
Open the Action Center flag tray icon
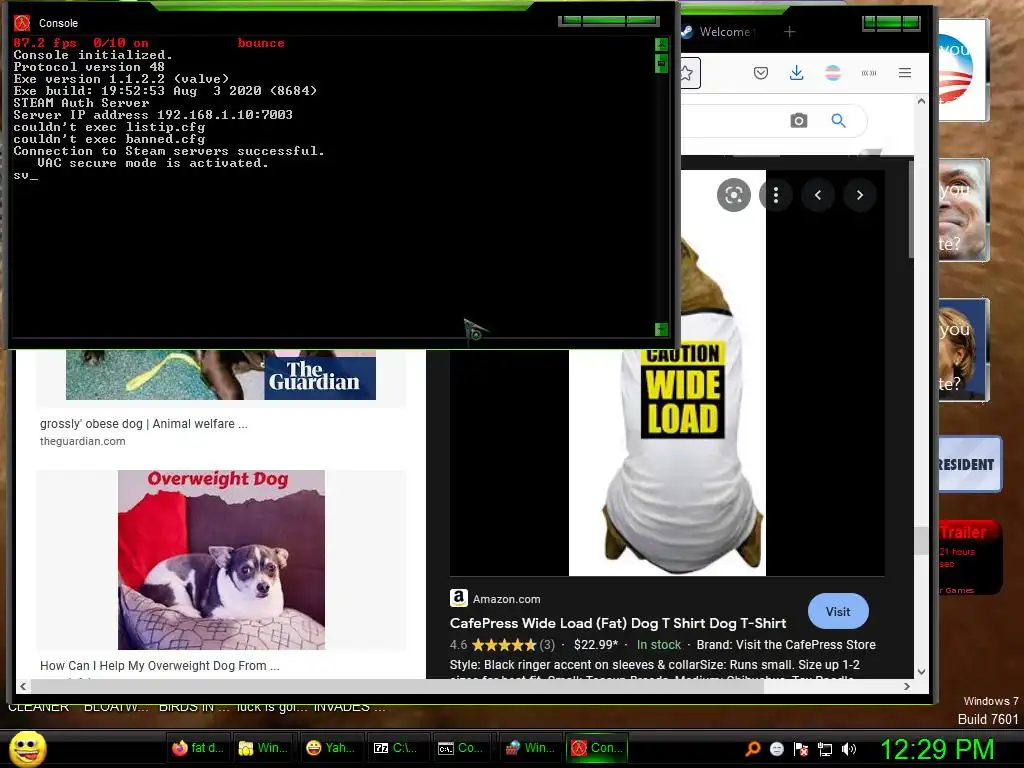801,749
